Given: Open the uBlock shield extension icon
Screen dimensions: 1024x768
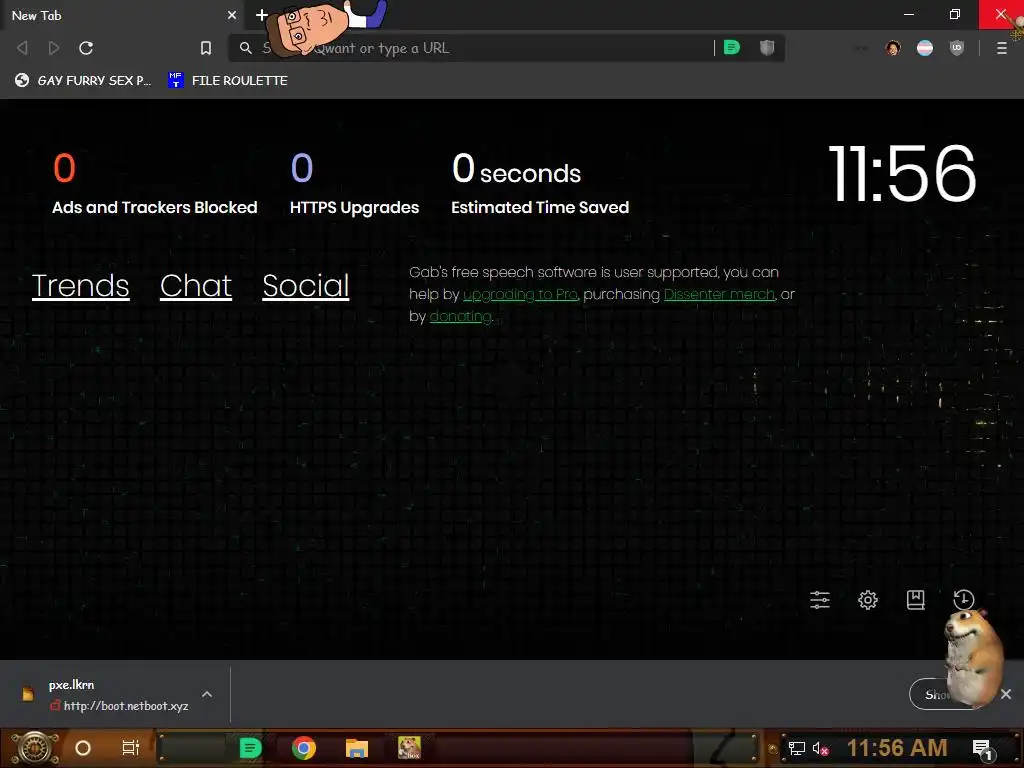Looking at the screenshot, I should [x=957, y=48].
